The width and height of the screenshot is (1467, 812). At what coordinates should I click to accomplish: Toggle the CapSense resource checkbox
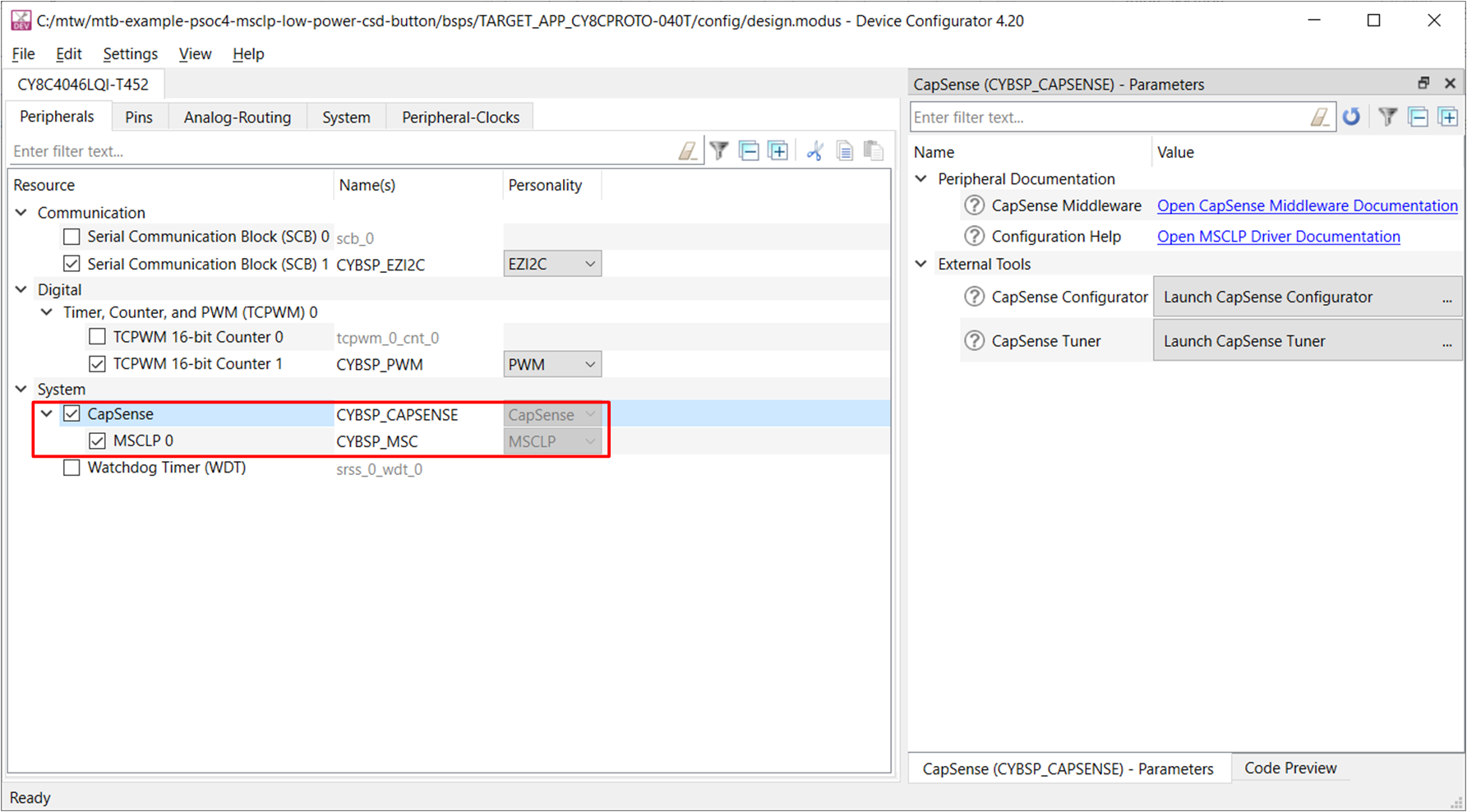coord(72,413)
